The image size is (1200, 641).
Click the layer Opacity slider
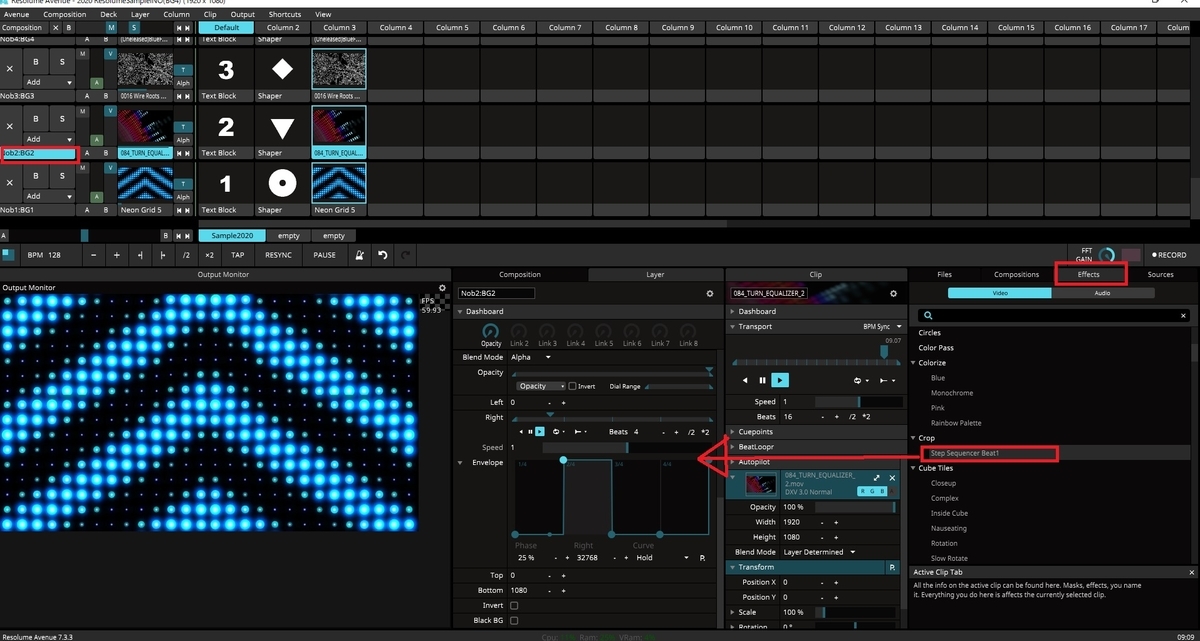point(612,373)
